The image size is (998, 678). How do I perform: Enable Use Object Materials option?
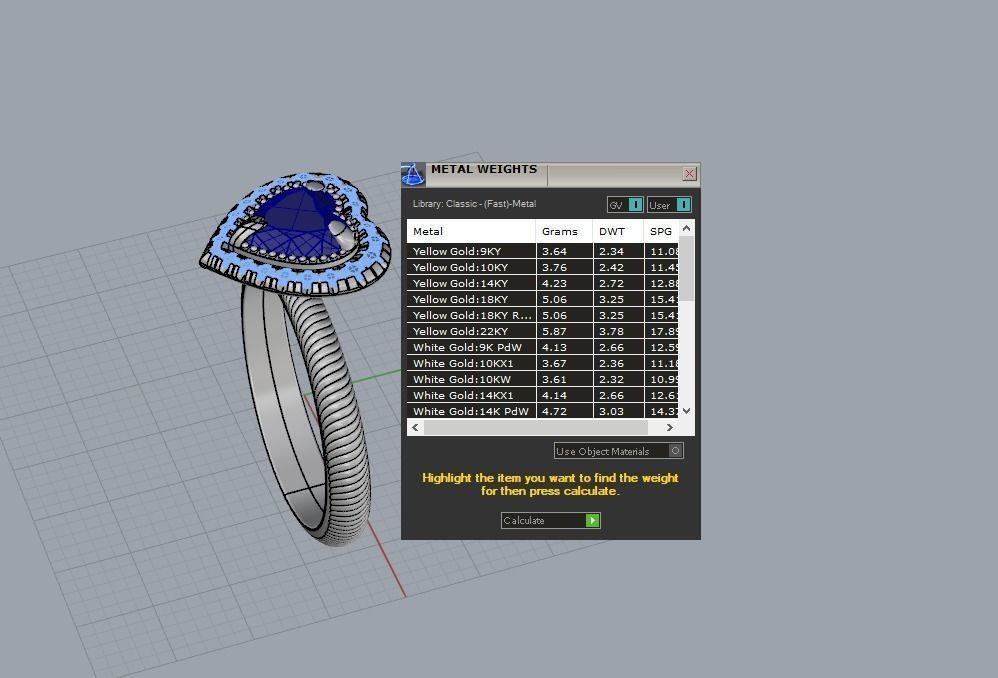pyautogui.click(x=675, y=451)
